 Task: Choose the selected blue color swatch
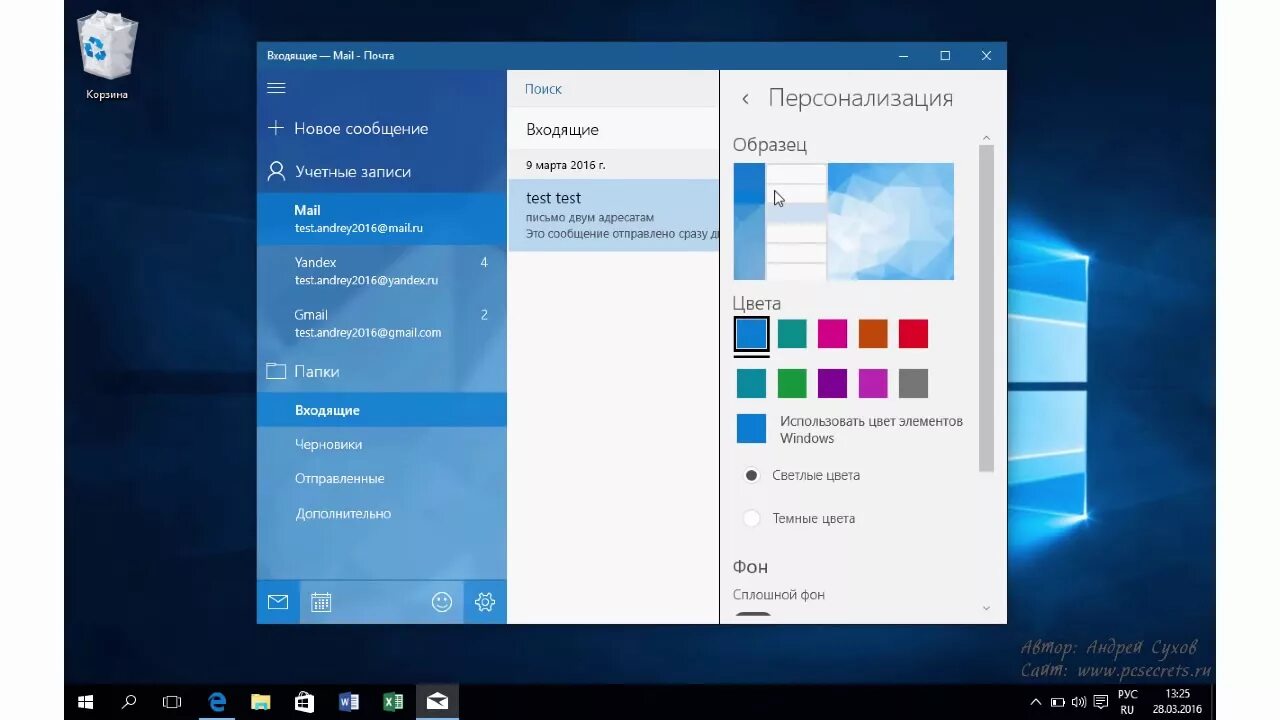752,334
